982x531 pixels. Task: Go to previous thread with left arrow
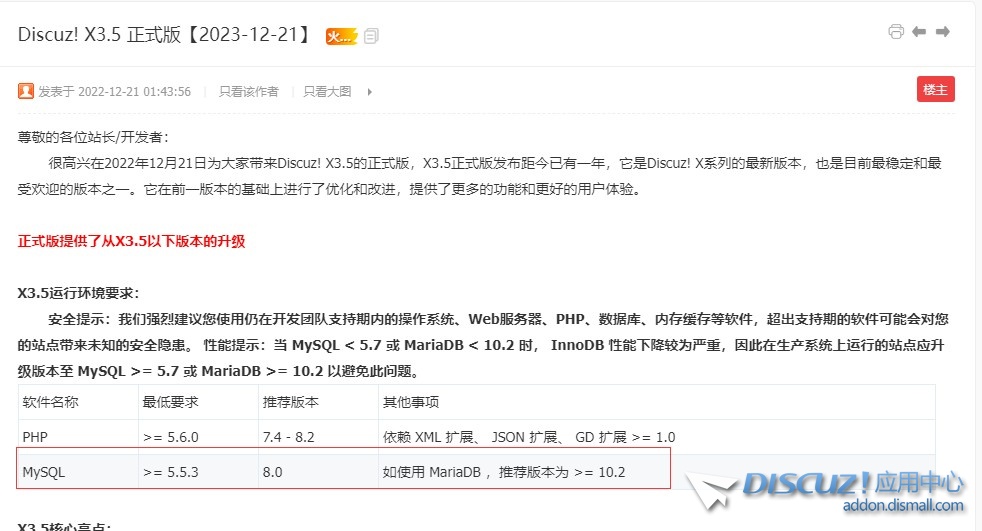[x=919, y=31]
